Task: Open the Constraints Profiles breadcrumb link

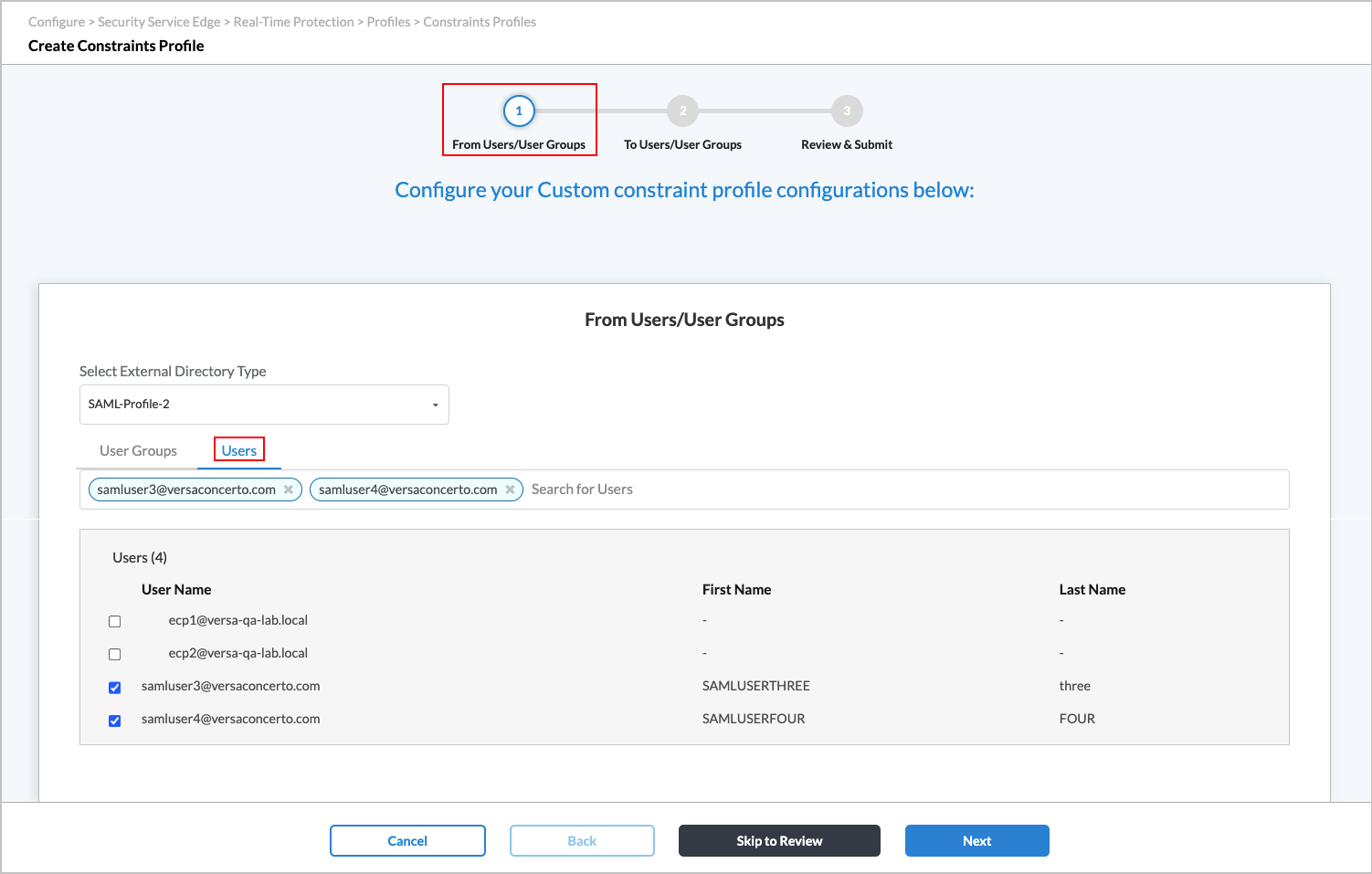Action: point(480,21)
